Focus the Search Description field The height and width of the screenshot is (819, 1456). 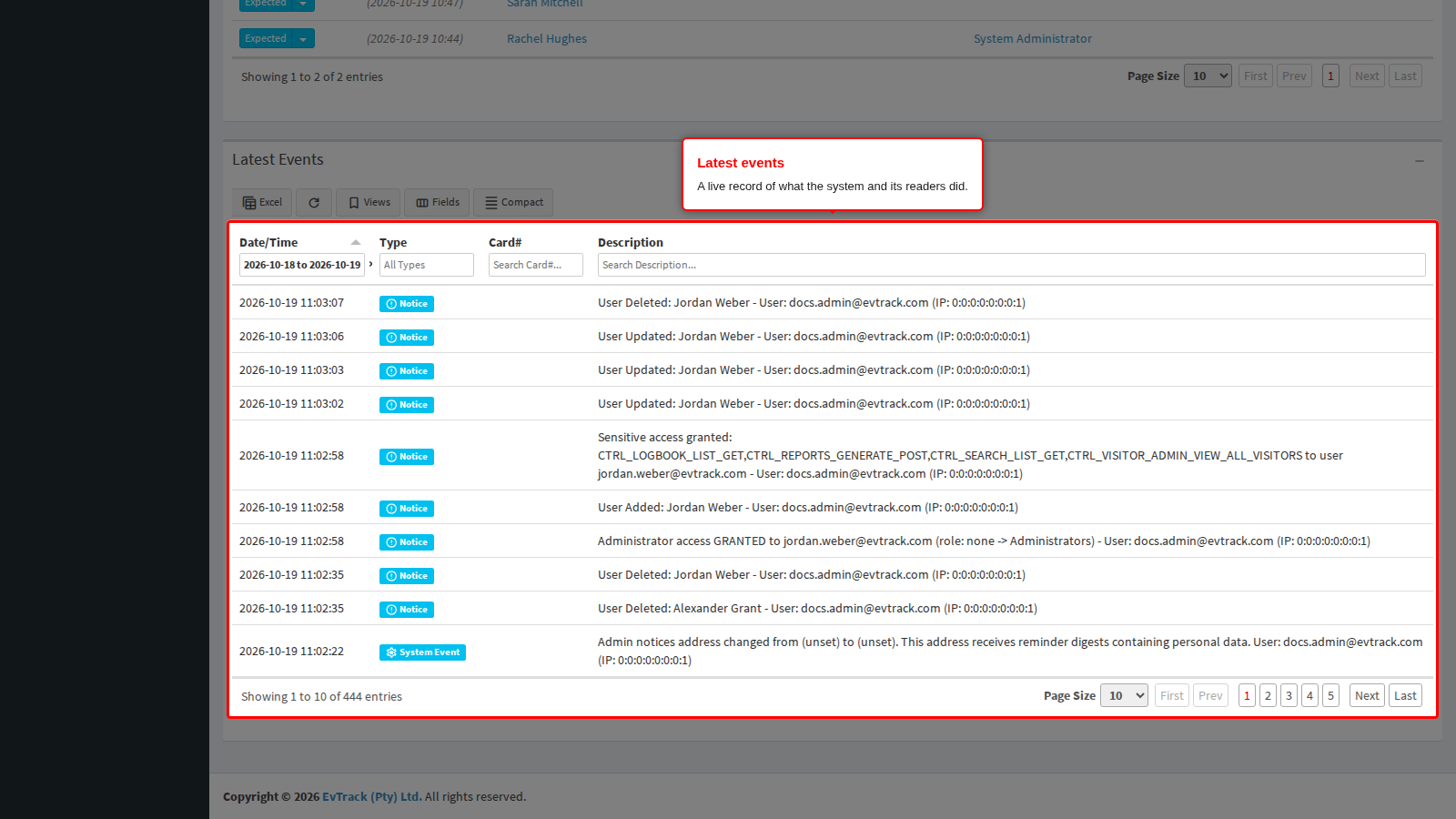(x=1012, y=265)
